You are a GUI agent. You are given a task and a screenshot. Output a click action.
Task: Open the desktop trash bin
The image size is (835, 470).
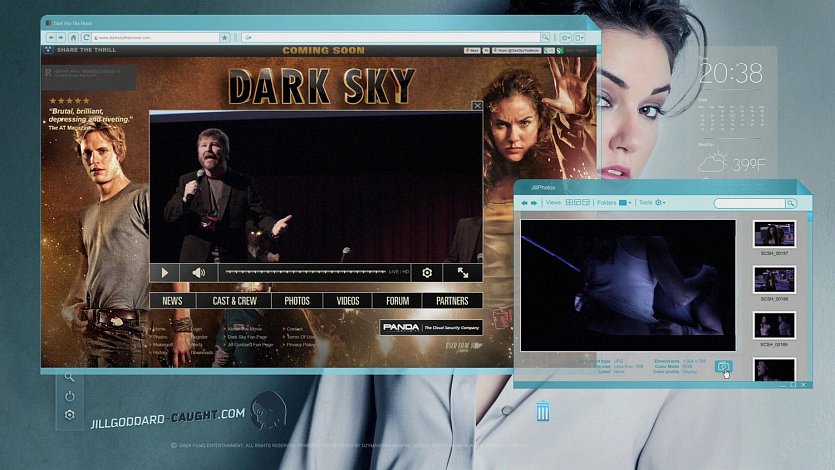tap(542, 411)
